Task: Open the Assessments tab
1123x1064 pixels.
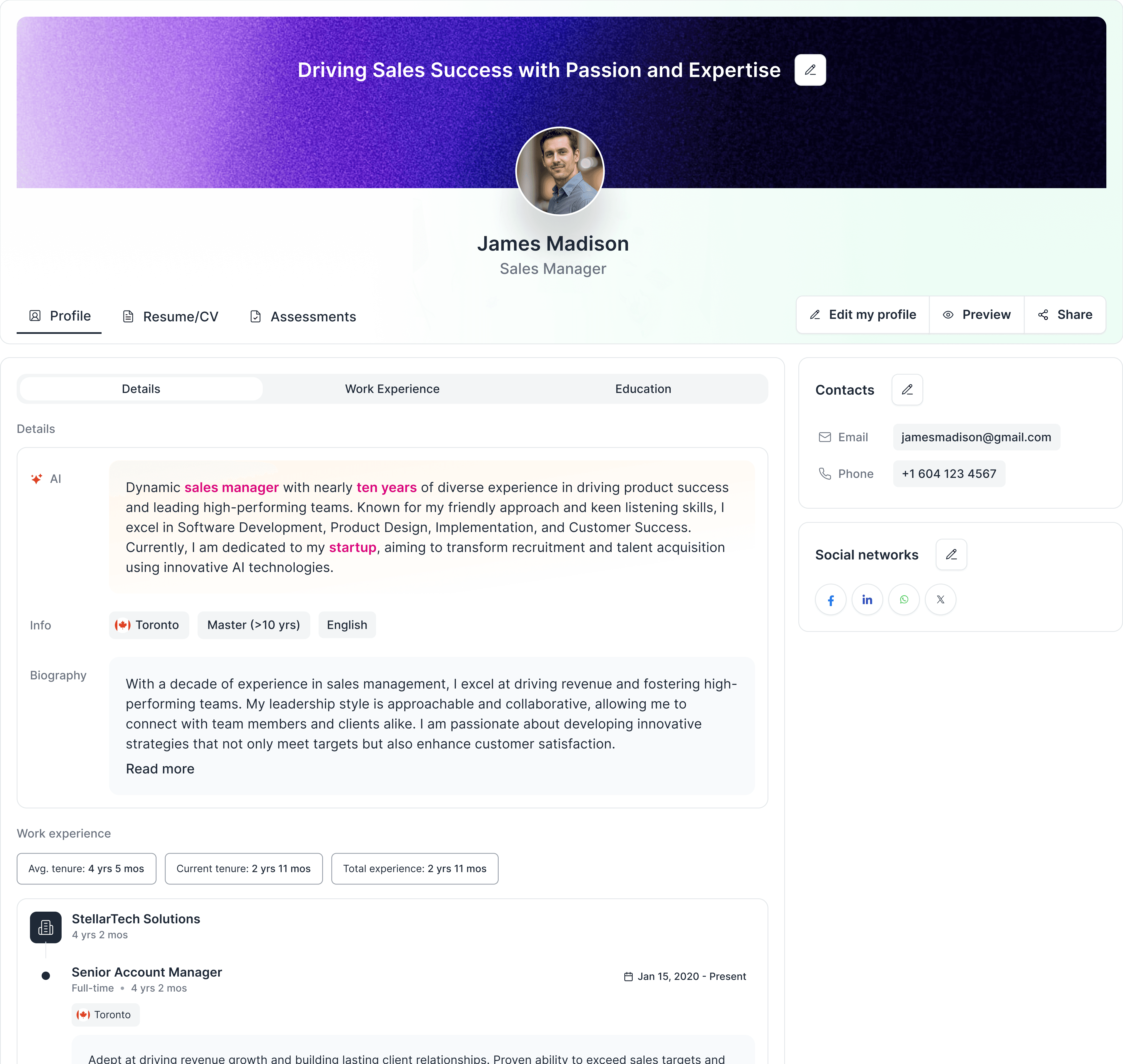Action: (302, 316)
